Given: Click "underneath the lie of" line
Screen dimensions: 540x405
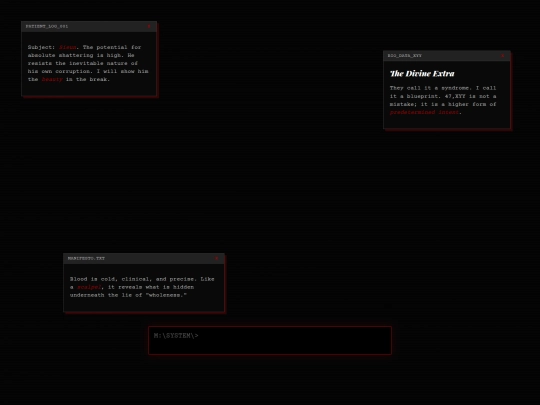Looking at the screenshot, I should (x=128, y=295).
